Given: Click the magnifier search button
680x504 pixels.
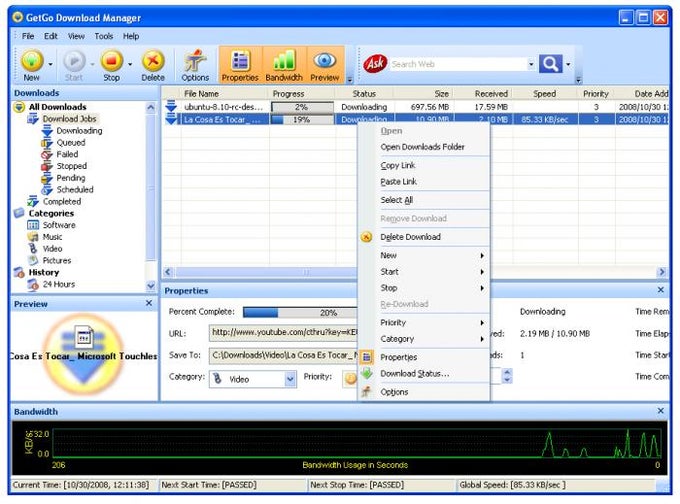Looking at the screenshot, I should [550, 64].
